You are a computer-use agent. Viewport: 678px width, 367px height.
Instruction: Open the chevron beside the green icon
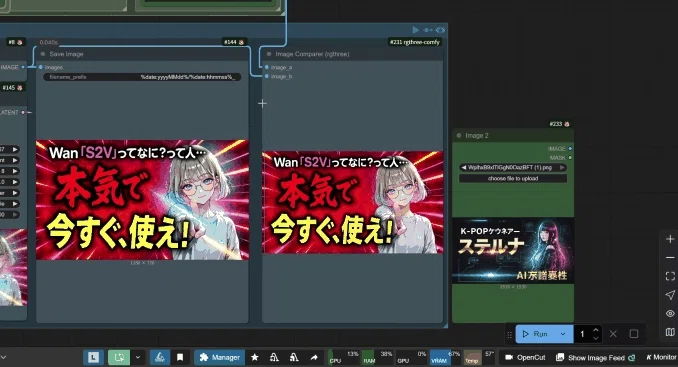click(x=138, y=357)
